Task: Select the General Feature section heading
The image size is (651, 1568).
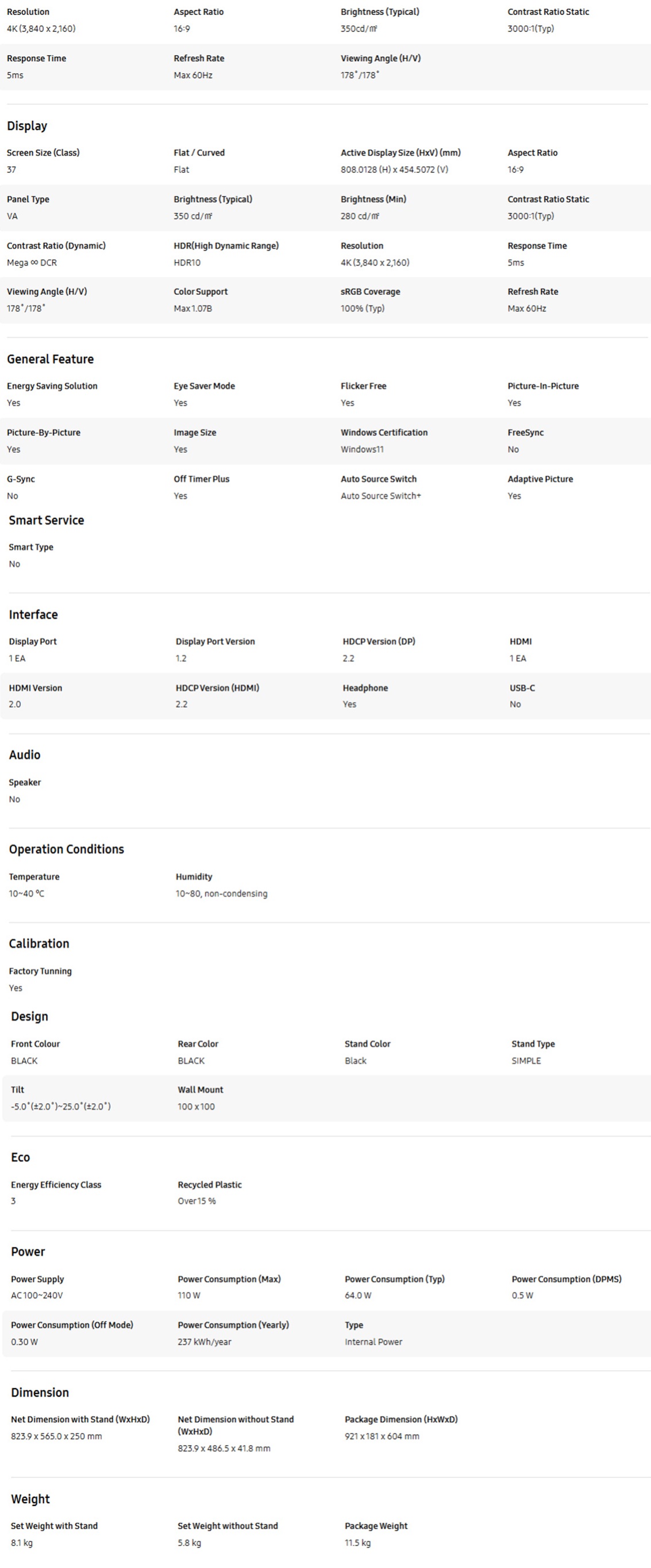Action: click(x=51, y=359)
